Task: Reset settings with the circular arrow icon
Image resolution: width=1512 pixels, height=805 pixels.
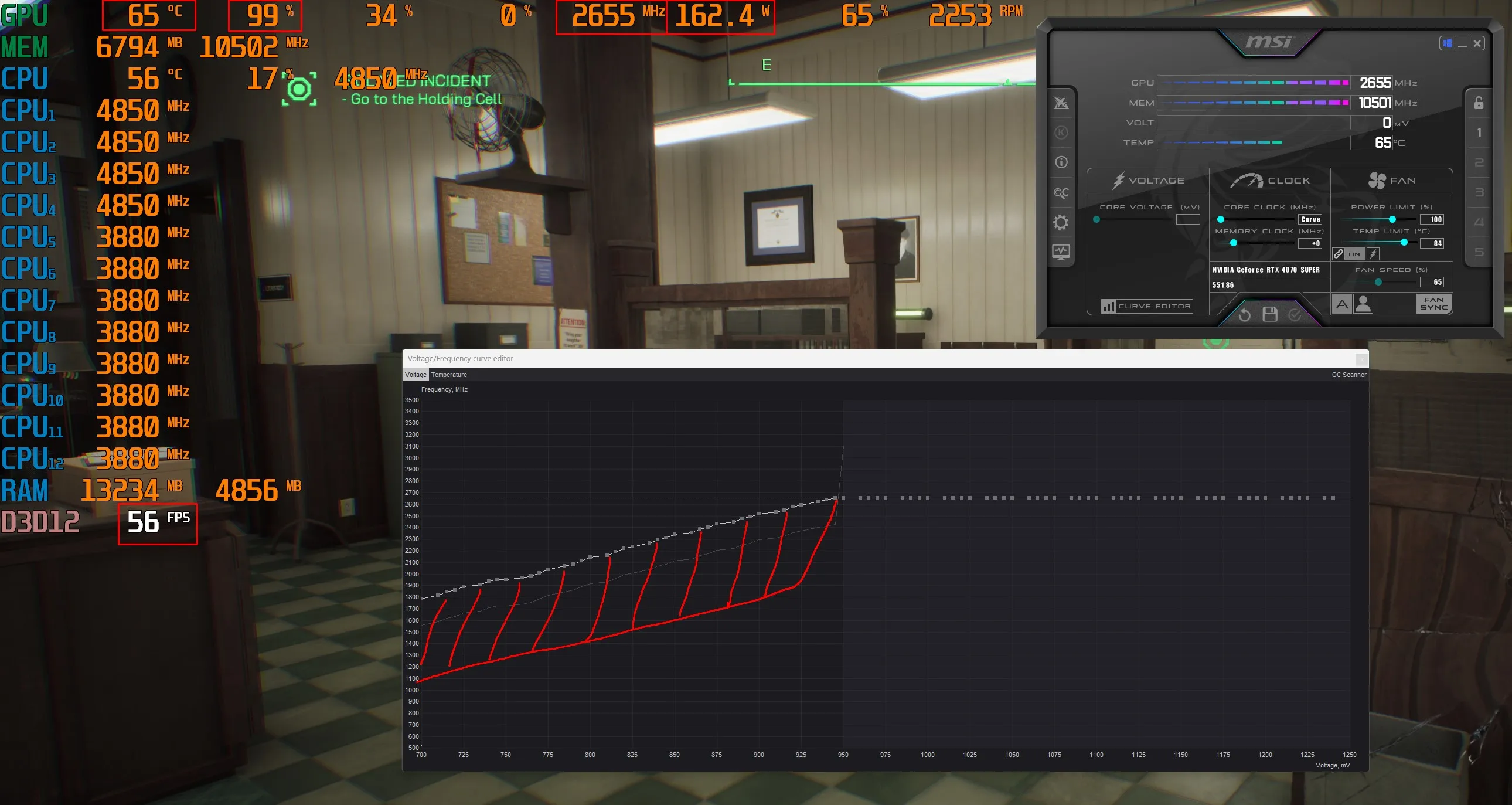Action: tap(1244, 315)
